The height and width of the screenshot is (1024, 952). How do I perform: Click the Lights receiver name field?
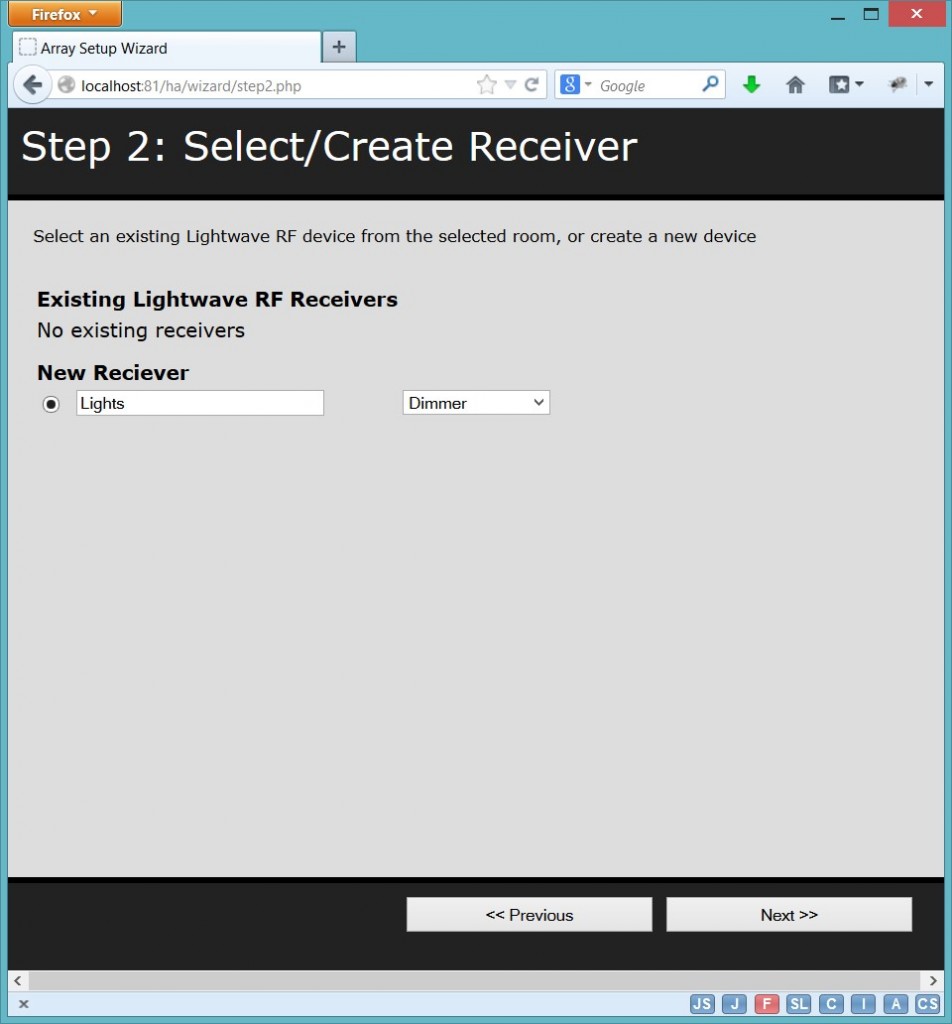tap(200, 403)
